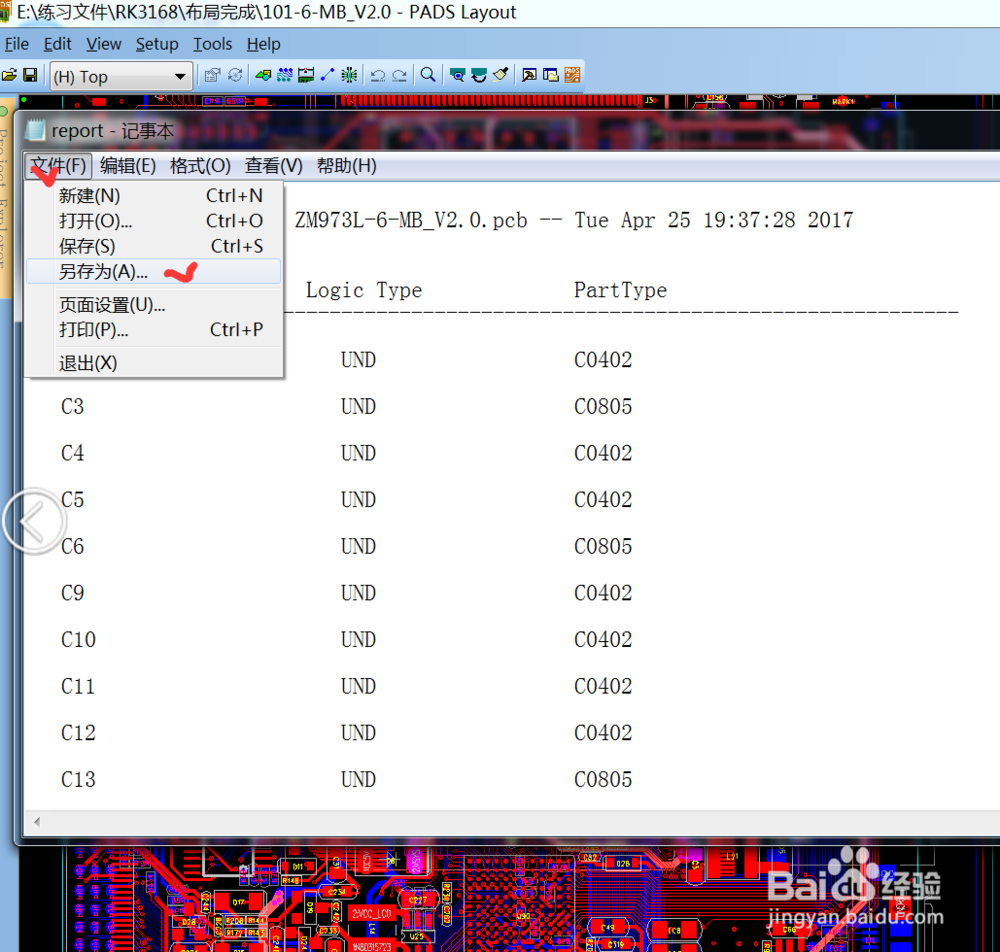Viewport: 1000px width, 952px height.
Task: Click the C10 reference text
Action: [x=78, y=640]
